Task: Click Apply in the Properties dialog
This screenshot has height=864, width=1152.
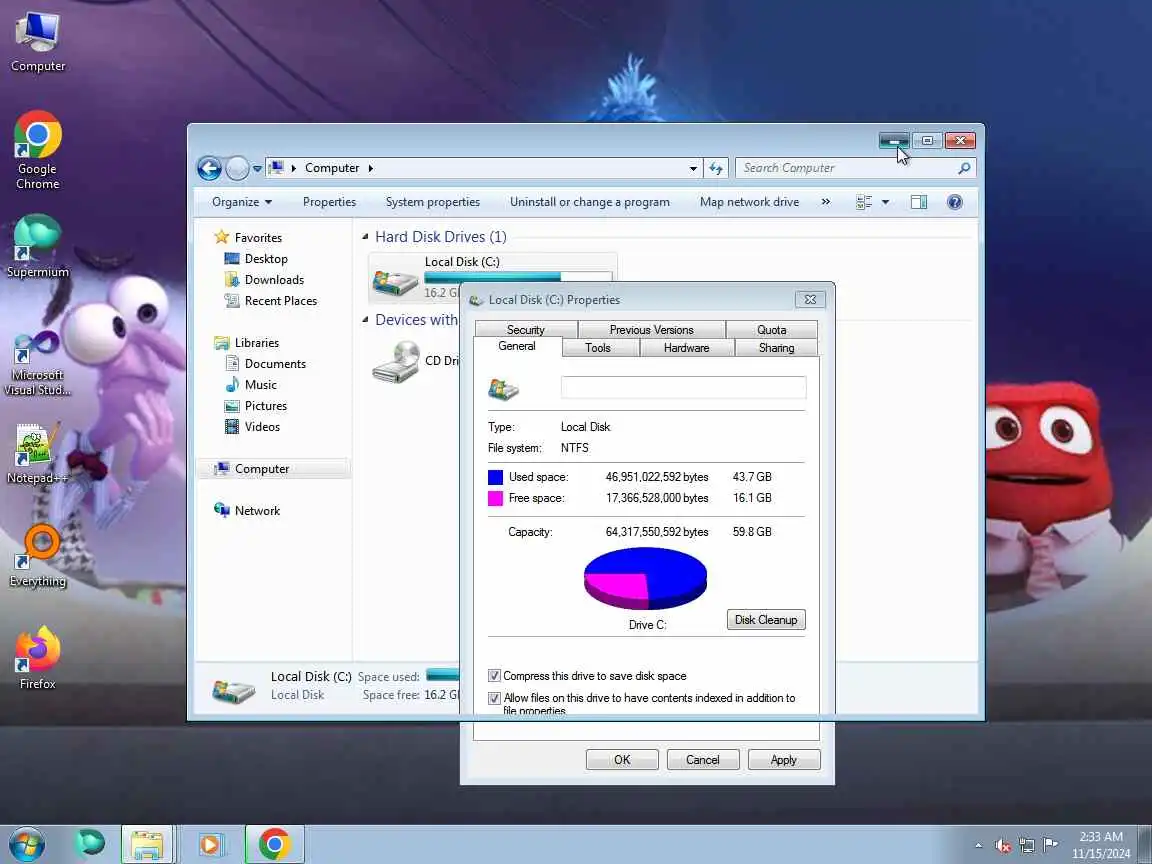Action: 783,760
